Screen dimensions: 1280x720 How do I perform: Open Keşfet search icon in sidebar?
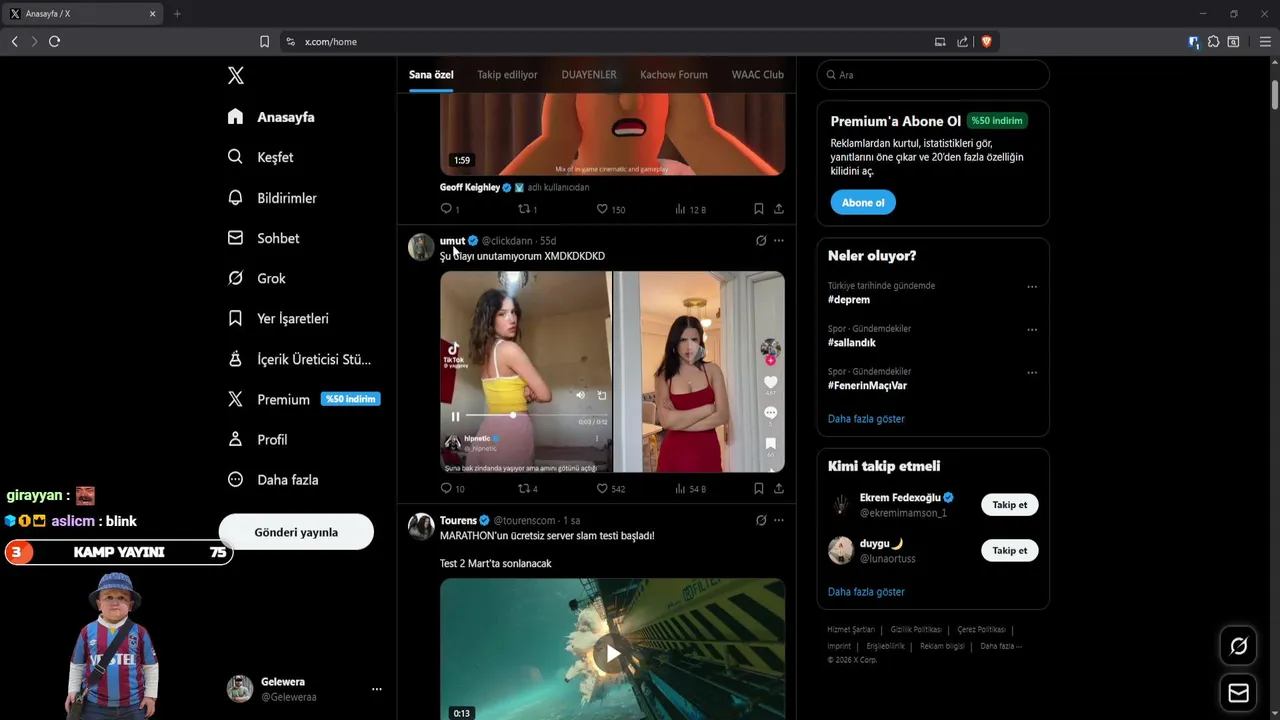point(235,157)
